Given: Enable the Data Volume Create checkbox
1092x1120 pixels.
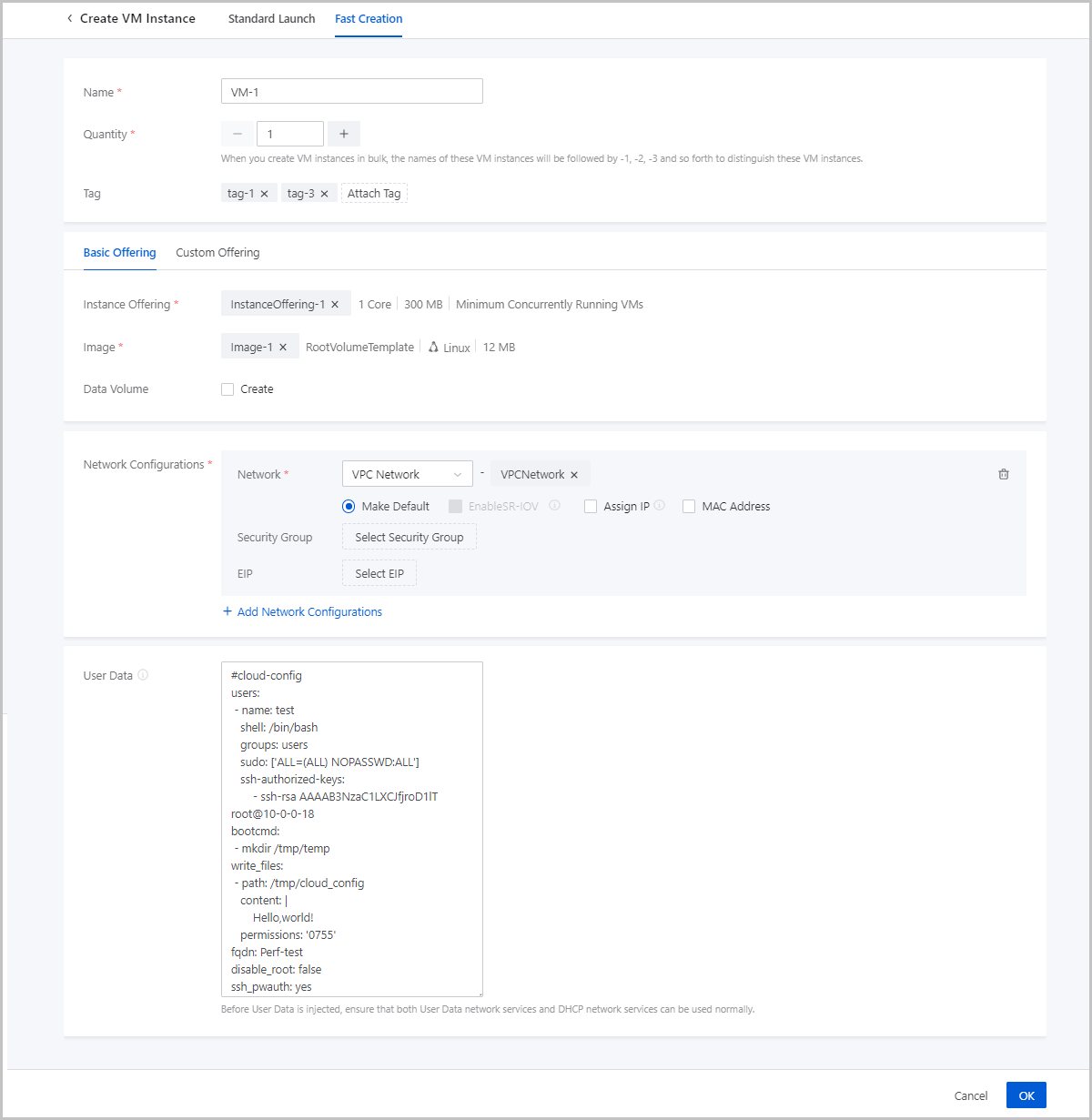Looking at the screenshot, I should (x=227, y=389).
